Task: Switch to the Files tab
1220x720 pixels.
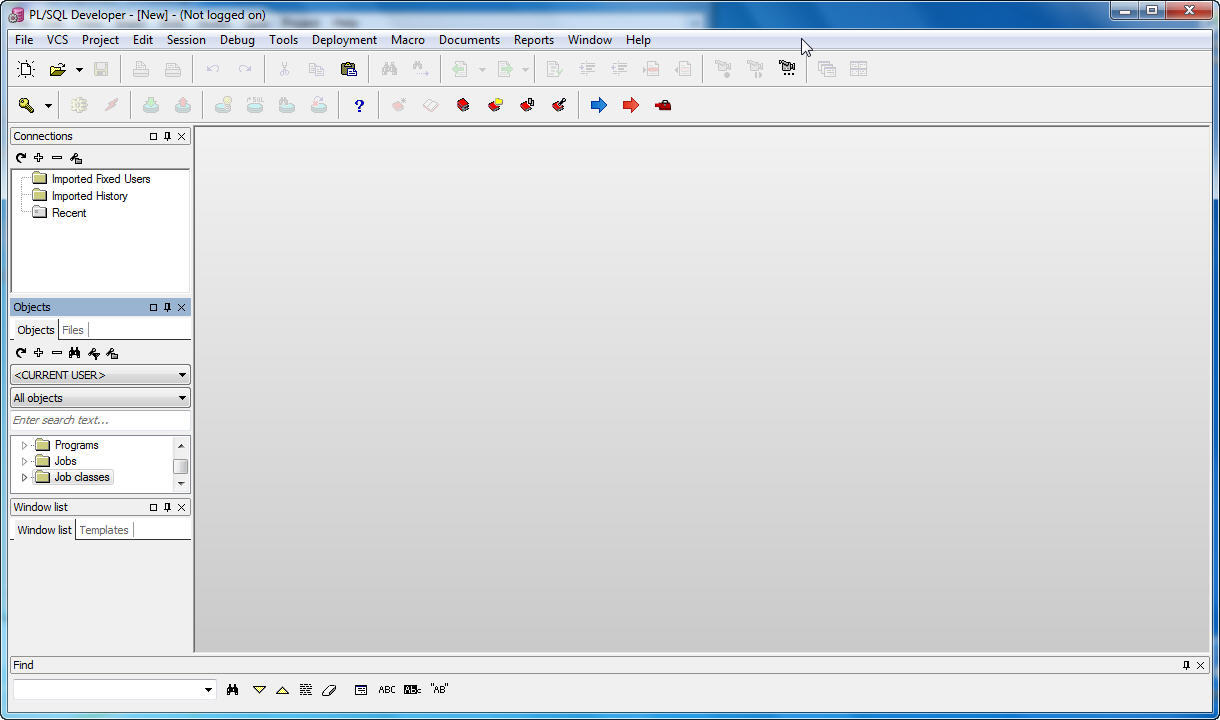Action: [73, 330]
